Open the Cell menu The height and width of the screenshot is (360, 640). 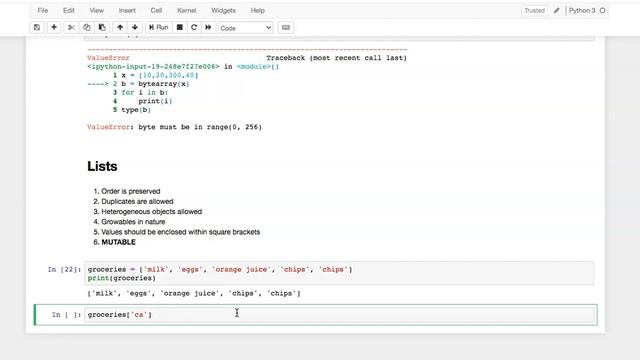[x=156, y=11]
